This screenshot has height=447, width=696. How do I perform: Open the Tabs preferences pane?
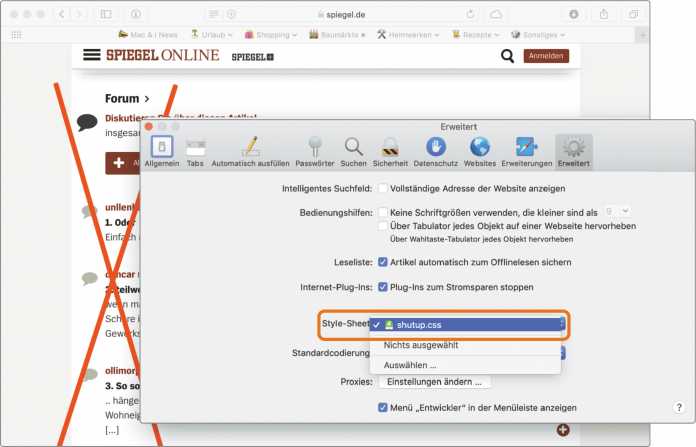[x=195, y=152]
